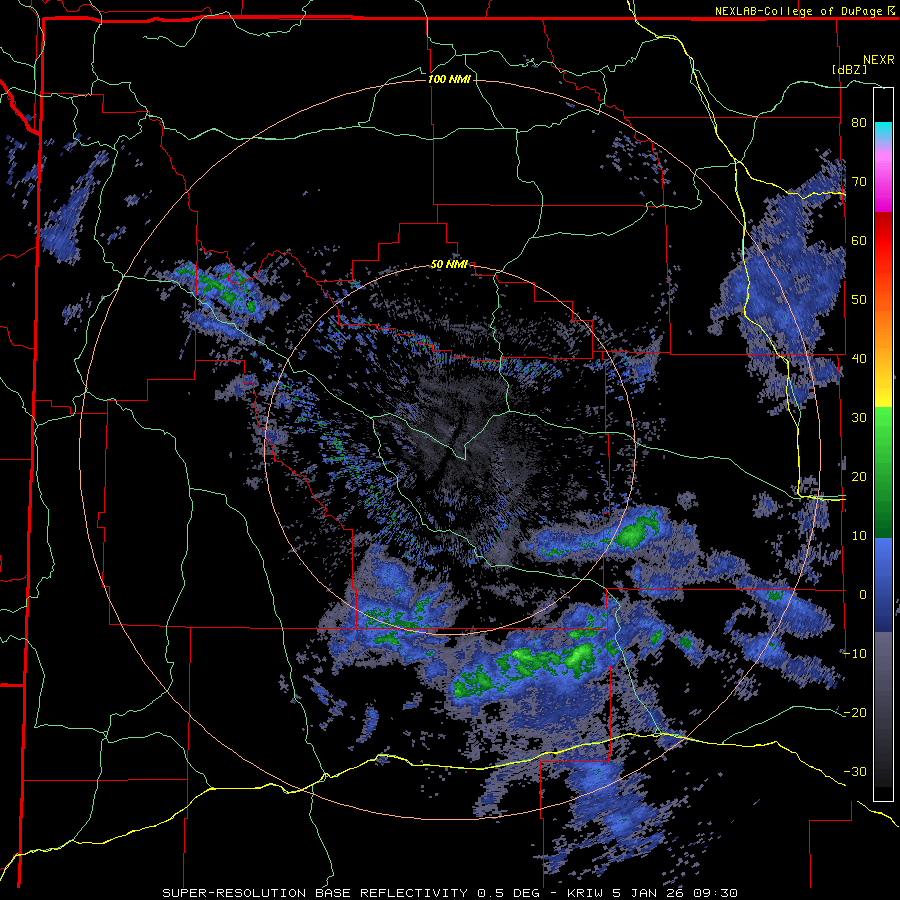Click the green segment of the color bar
Viewport: 900px width, 900px height.
(x=883, y=472)
